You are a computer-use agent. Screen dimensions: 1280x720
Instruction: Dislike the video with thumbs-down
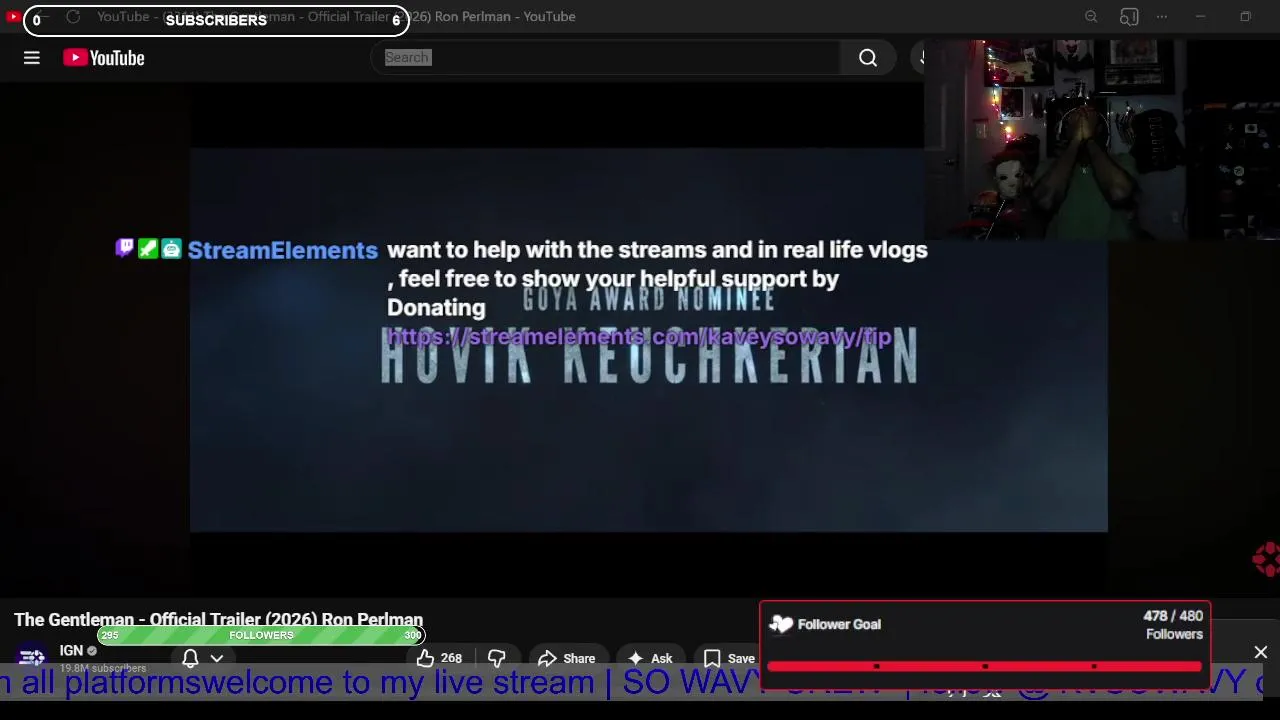tap(497, 658)
